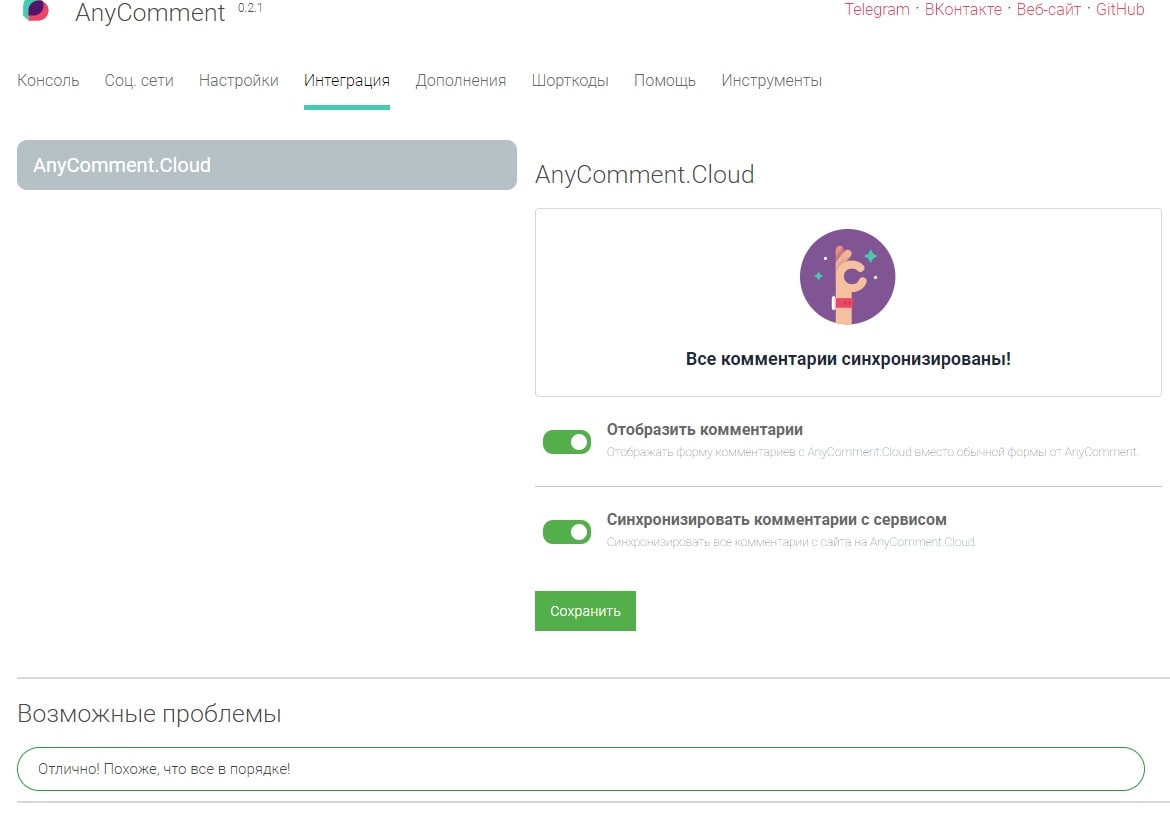This screenshot has width=1170, height=828.
Task: Click the version number 0.2.1
Action: coord(250,8)
